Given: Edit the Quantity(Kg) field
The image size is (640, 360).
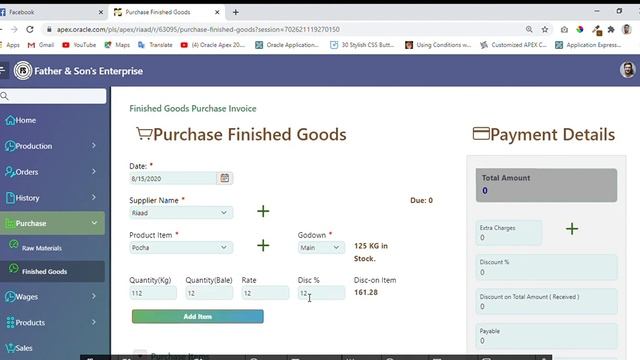Looking at the screenshot, I should 153,293.
